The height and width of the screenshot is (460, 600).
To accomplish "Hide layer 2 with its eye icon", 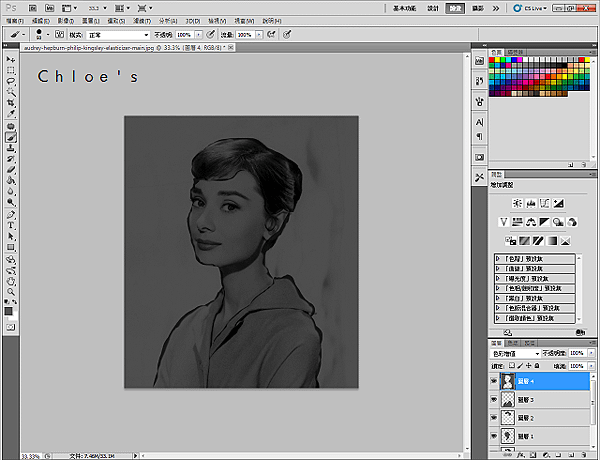I will [x=494, y=418].
